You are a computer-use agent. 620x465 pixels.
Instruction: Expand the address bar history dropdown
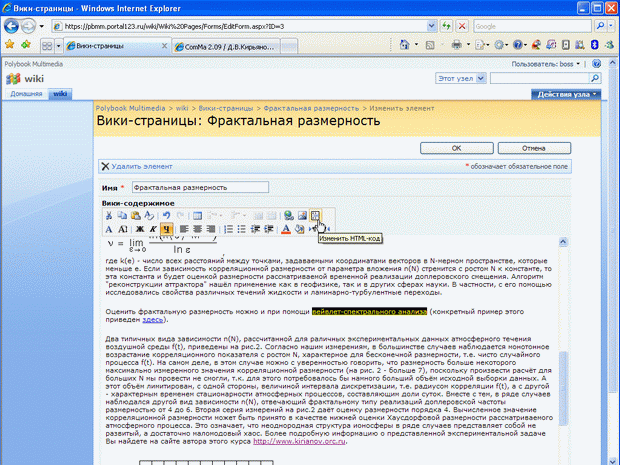tap(432, 26)
